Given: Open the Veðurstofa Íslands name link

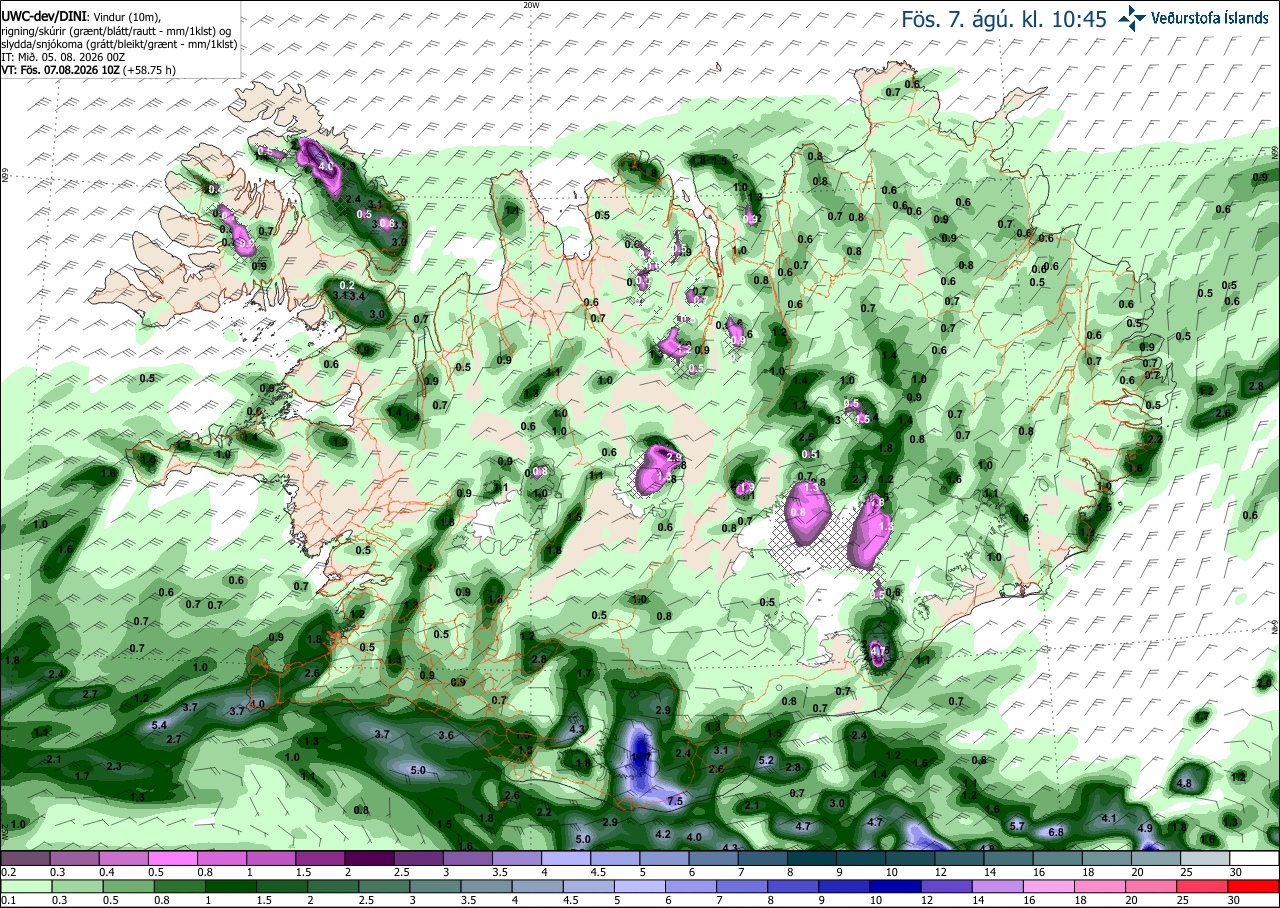Looking at the screenshot, I should tap(1209, 18).
